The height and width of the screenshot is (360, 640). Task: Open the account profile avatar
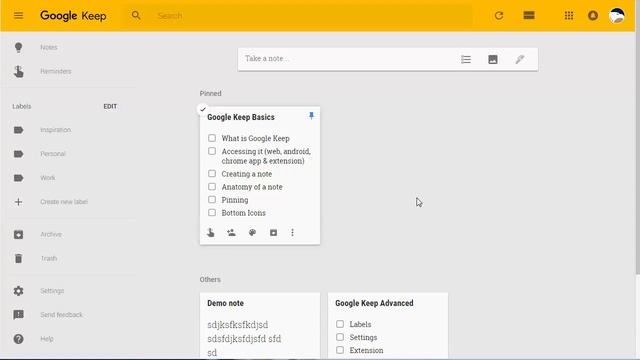click(617, 16)
